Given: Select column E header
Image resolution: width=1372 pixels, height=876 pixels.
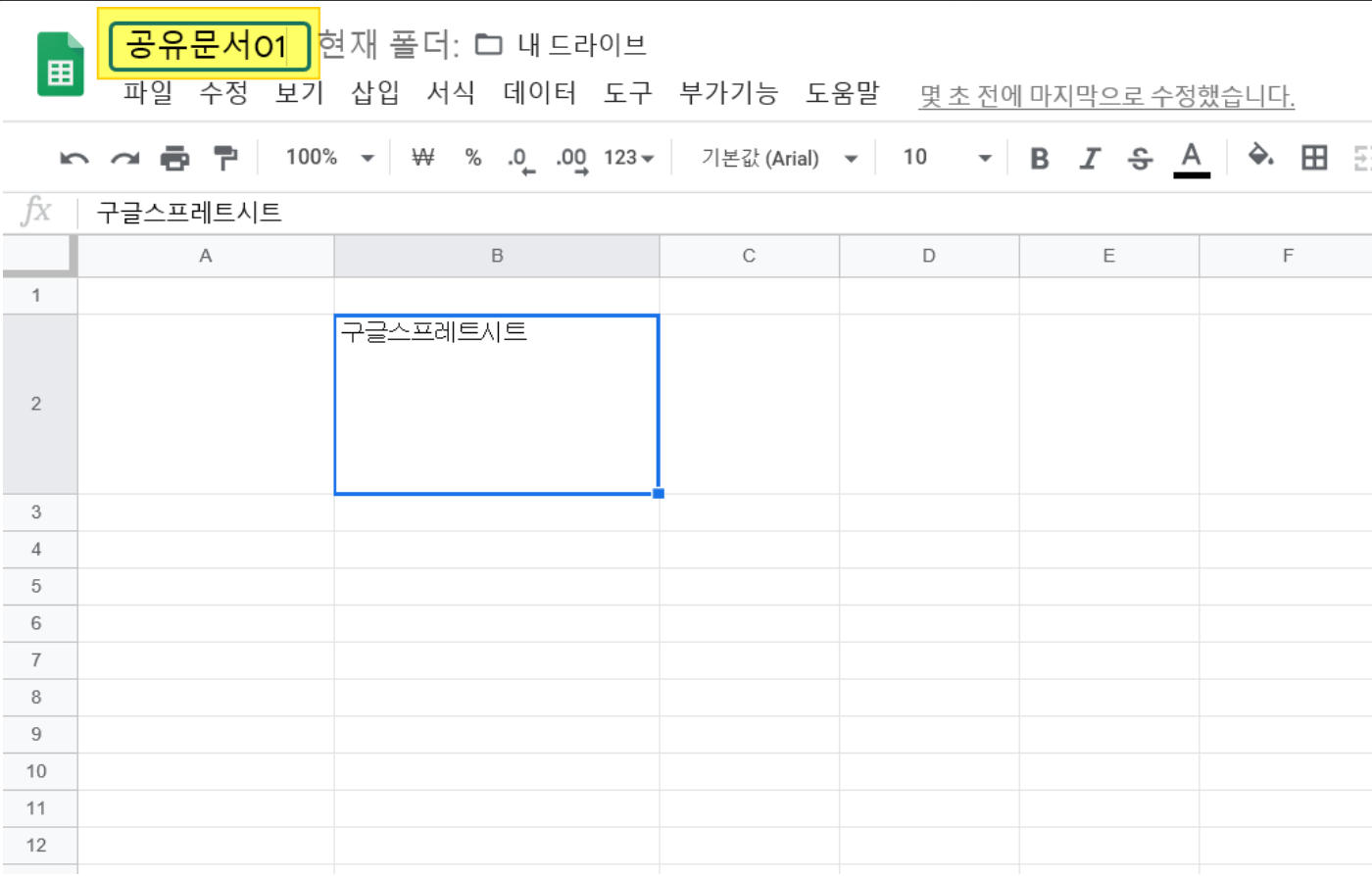Looking at the screenshot, I should point(1109,256).
